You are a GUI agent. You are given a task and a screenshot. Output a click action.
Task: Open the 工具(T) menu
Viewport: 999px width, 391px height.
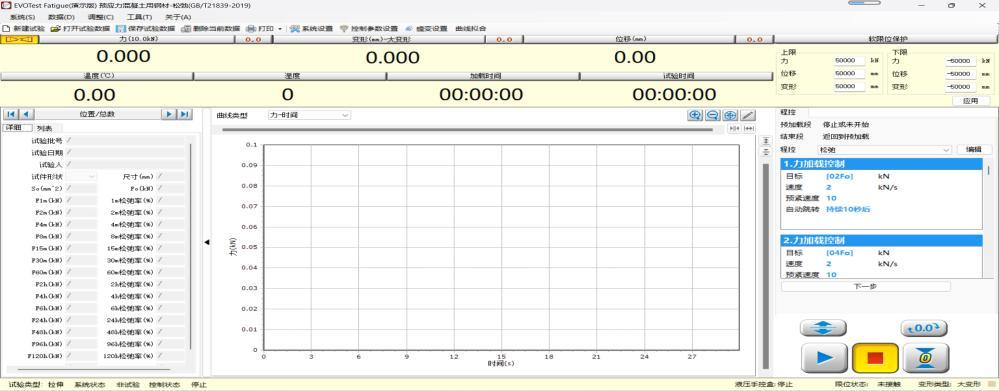click(x=139, y=17)
